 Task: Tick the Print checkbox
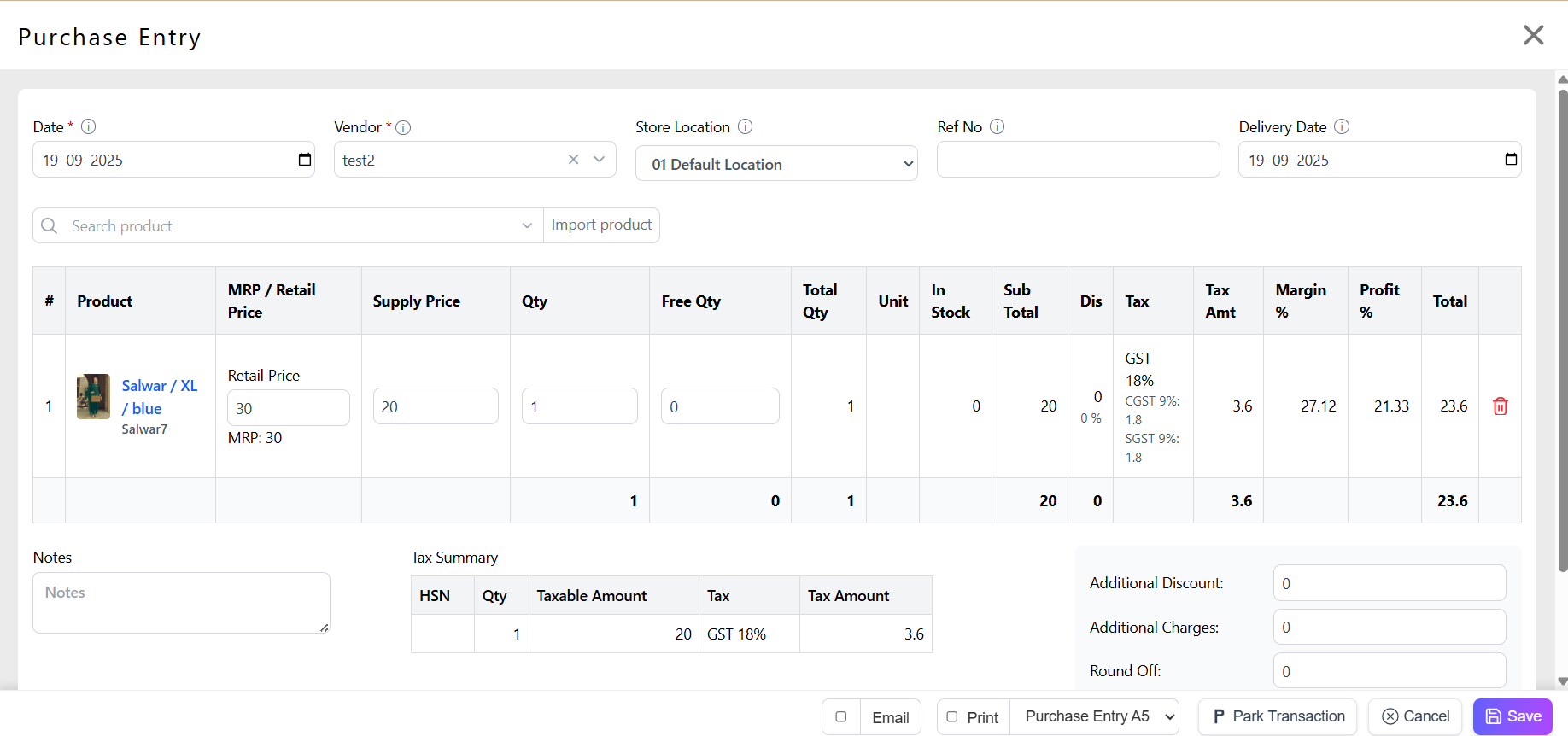(x=952, y=717)
